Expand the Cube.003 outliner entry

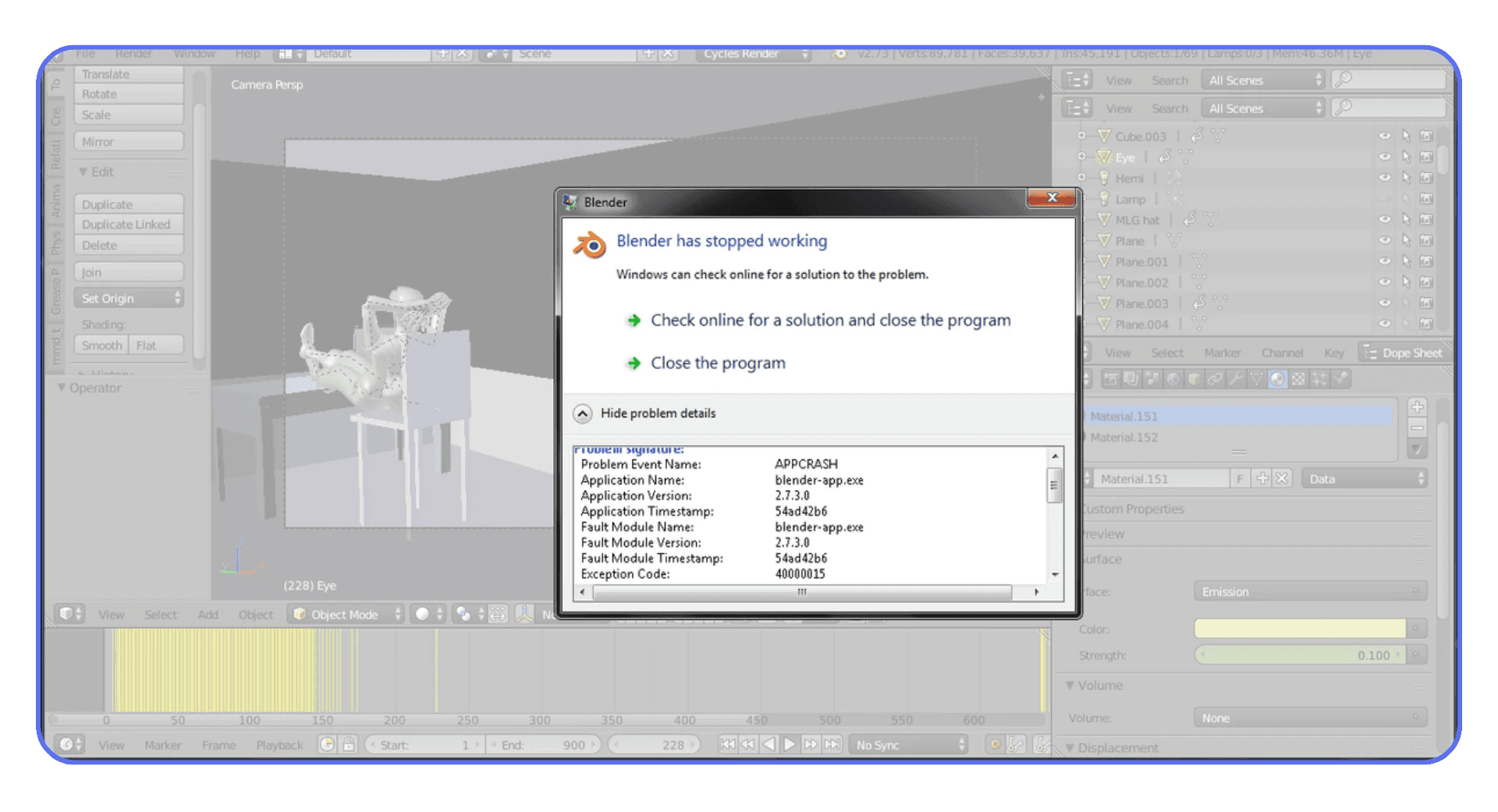pos(1081,136)
